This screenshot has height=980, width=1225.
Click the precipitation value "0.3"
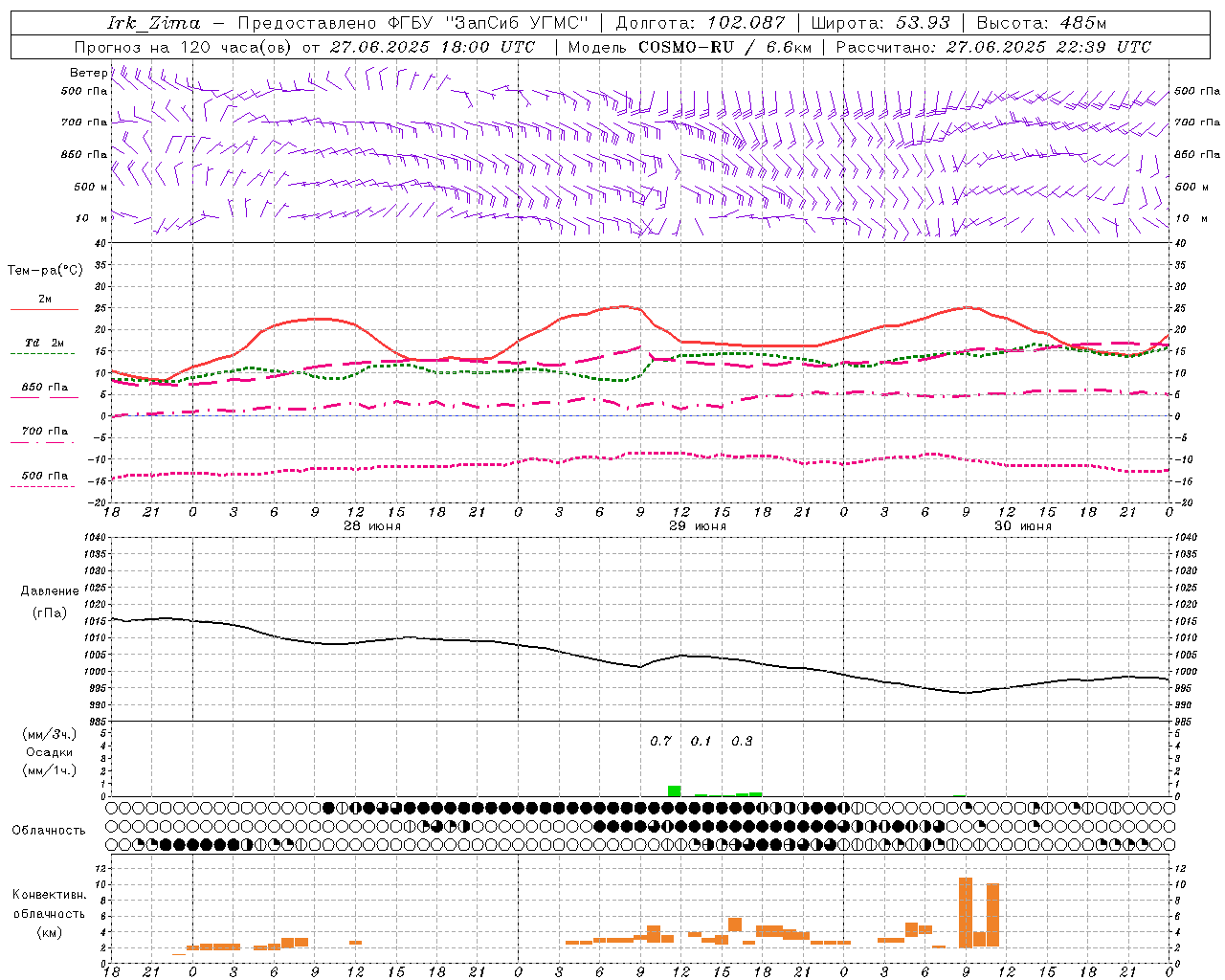point(742,741)
